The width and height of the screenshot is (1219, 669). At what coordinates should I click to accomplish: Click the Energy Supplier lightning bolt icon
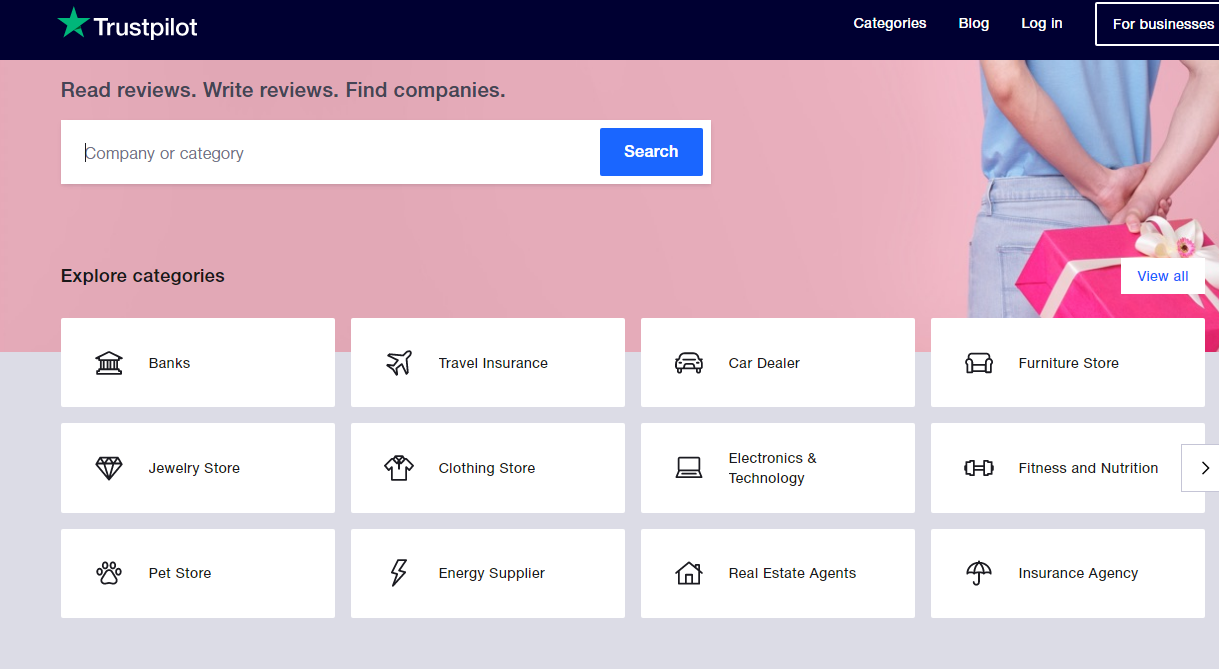[399, 573]
